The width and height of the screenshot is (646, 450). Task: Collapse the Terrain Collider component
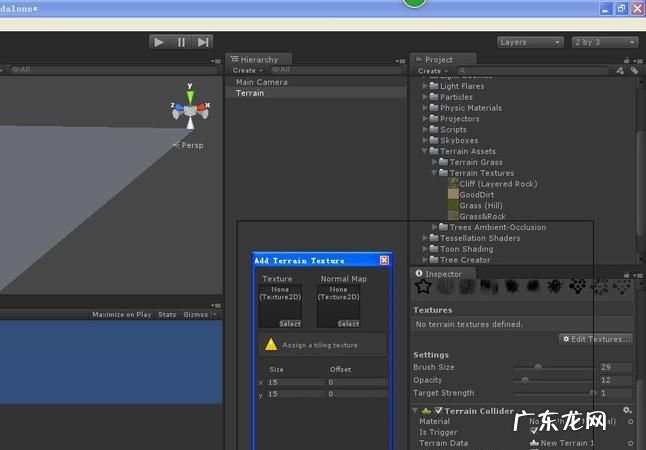coord(415,410)
